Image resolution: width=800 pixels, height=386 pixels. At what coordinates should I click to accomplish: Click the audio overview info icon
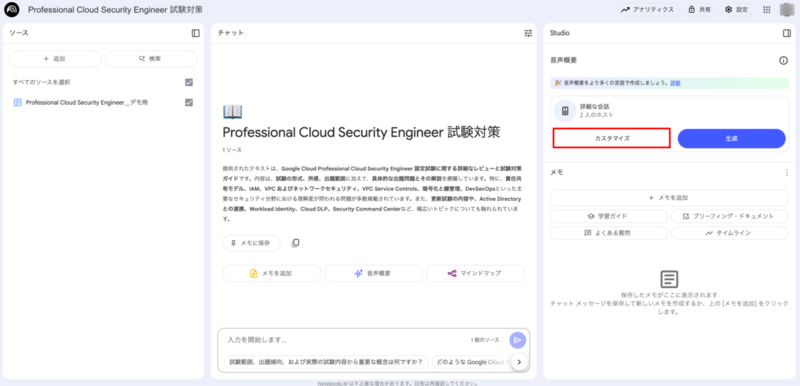(783, 61)
